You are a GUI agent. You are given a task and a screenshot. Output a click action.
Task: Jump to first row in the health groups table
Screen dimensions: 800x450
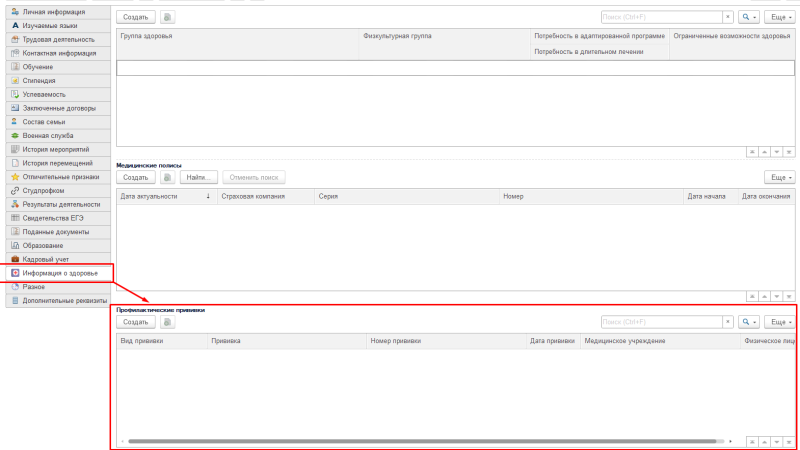pyautogui.click(x=752, y=152)
